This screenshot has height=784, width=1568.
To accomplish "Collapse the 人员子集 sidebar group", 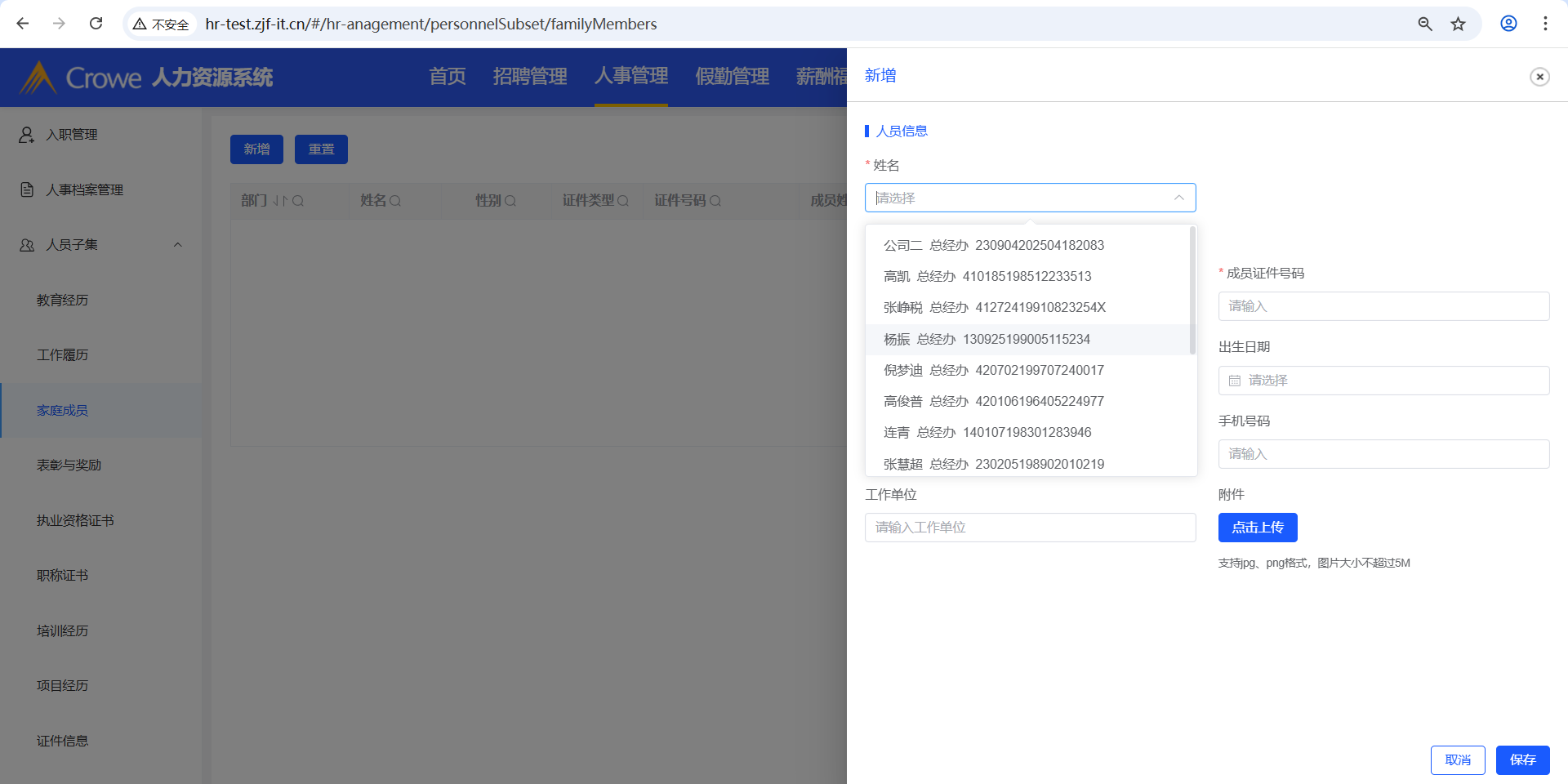I will 178,245.
